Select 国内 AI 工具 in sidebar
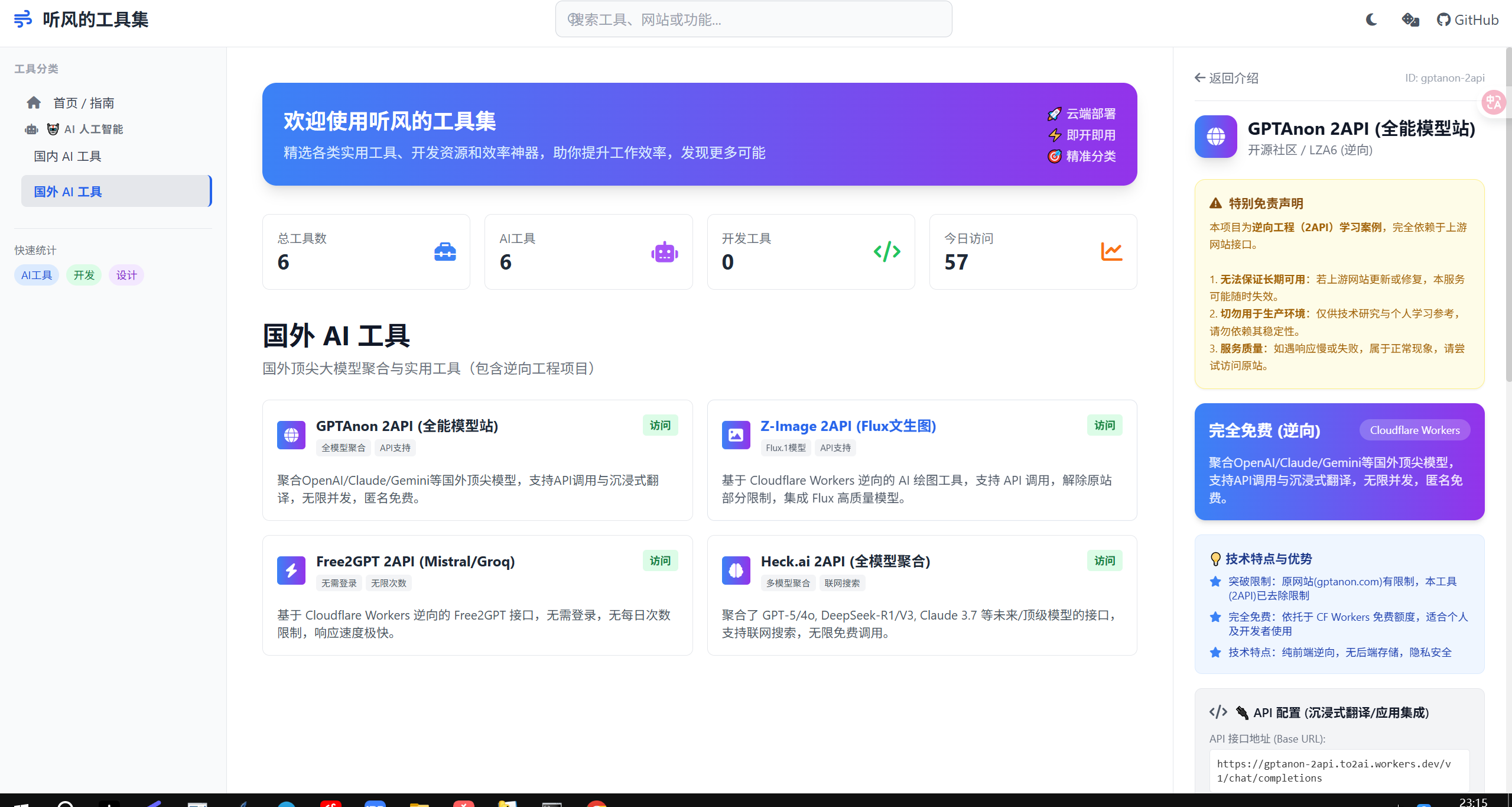The width and height of the screenshot is (1512, 807). pyautogui.click(x=67, y=156)
